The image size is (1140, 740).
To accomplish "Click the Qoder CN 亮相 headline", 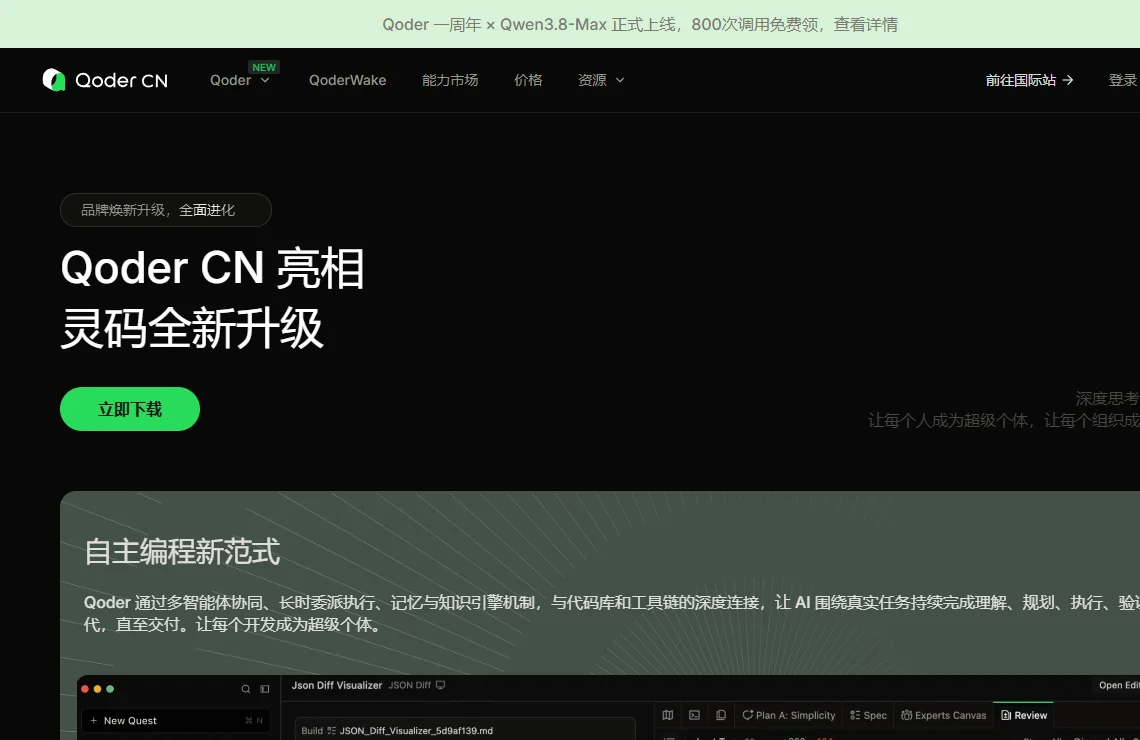I will [x=212, y=268].
